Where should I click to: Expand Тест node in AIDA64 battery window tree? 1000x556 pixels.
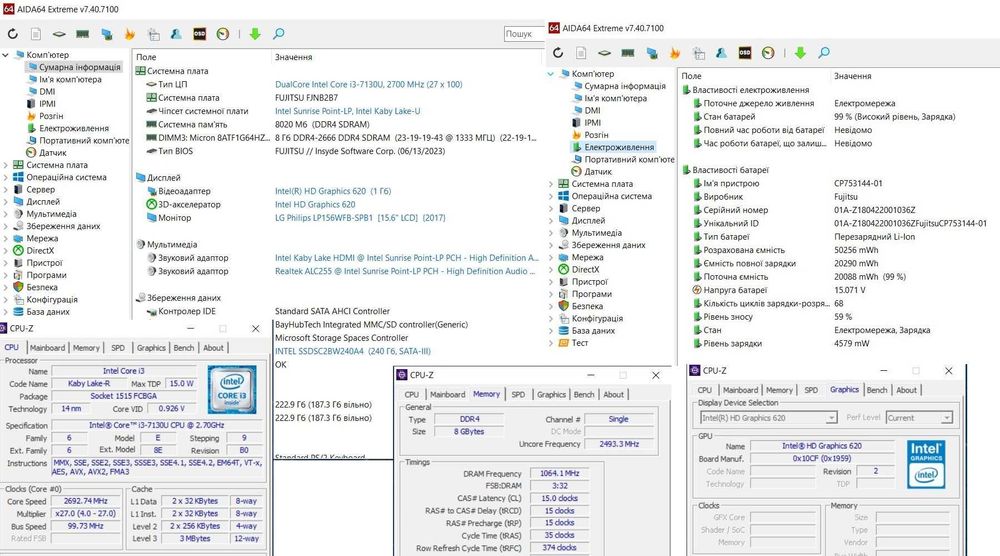pos(551,343)
